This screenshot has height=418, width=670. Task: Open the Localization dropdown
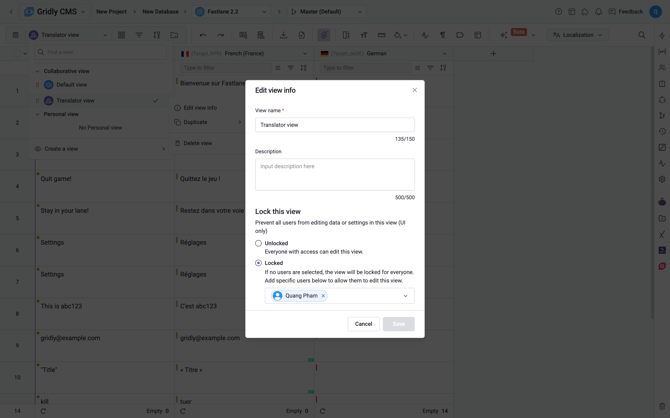tap(579, 35)
